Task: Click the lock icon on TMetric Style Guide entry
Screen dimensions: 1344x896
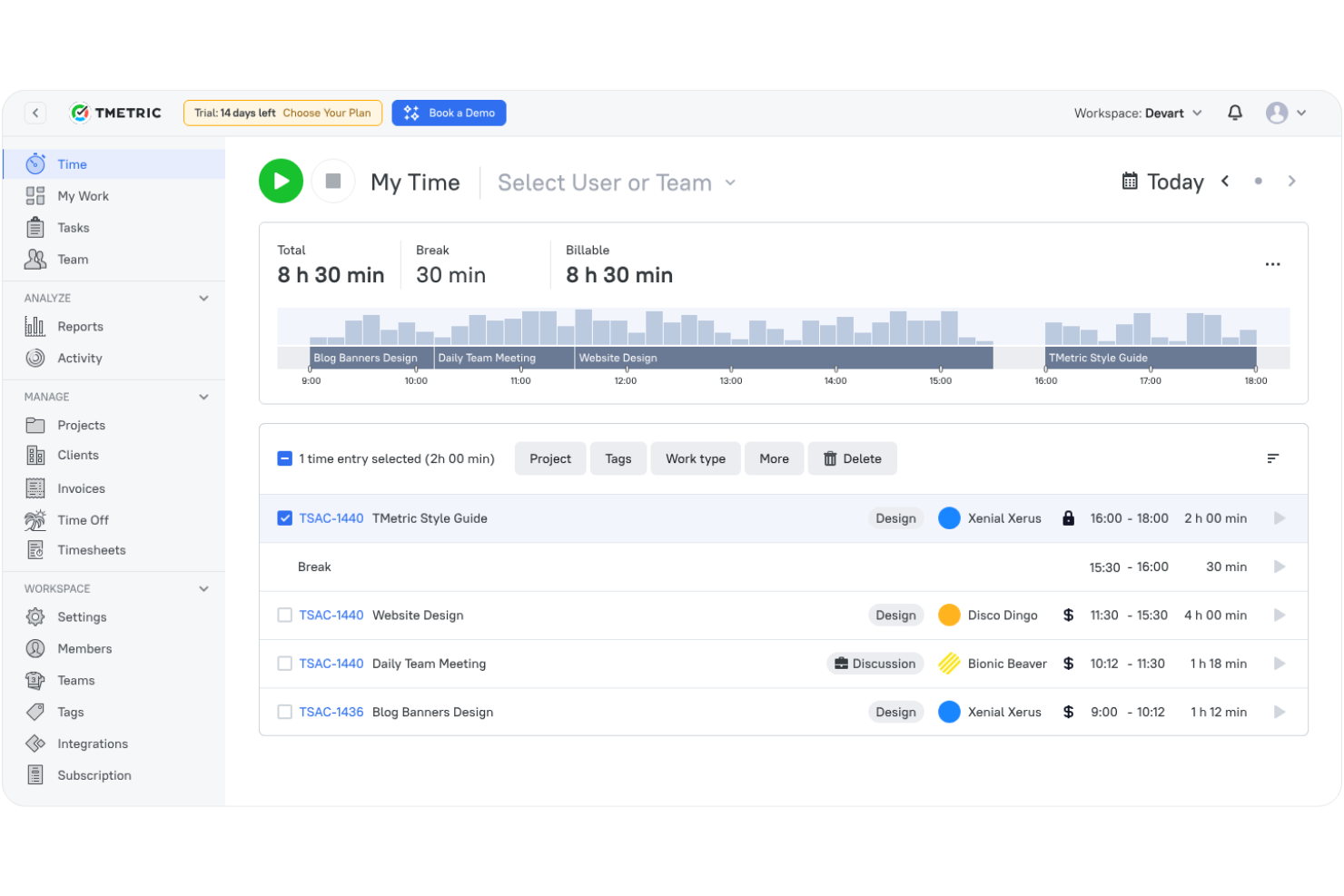Action: tap(1068, 517)
